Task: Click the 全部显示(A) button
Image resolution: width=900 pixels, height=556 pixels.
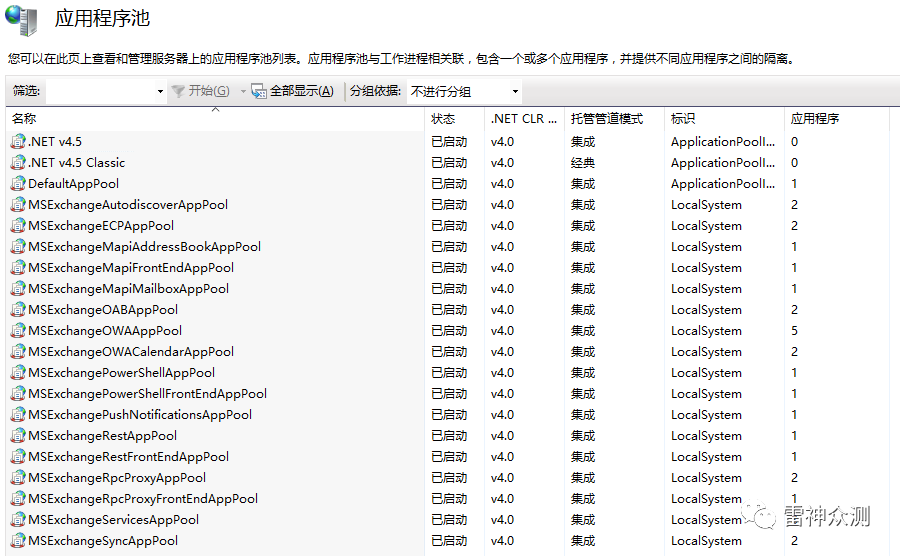Action: (x=292, y=91)
